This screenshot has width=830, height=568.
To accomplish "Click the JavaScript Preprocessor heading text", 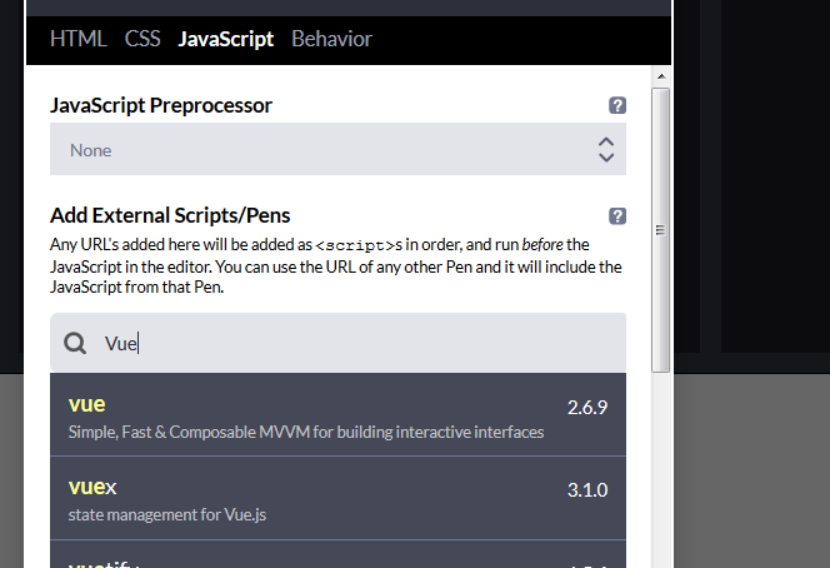I will (x=161, y=105).
